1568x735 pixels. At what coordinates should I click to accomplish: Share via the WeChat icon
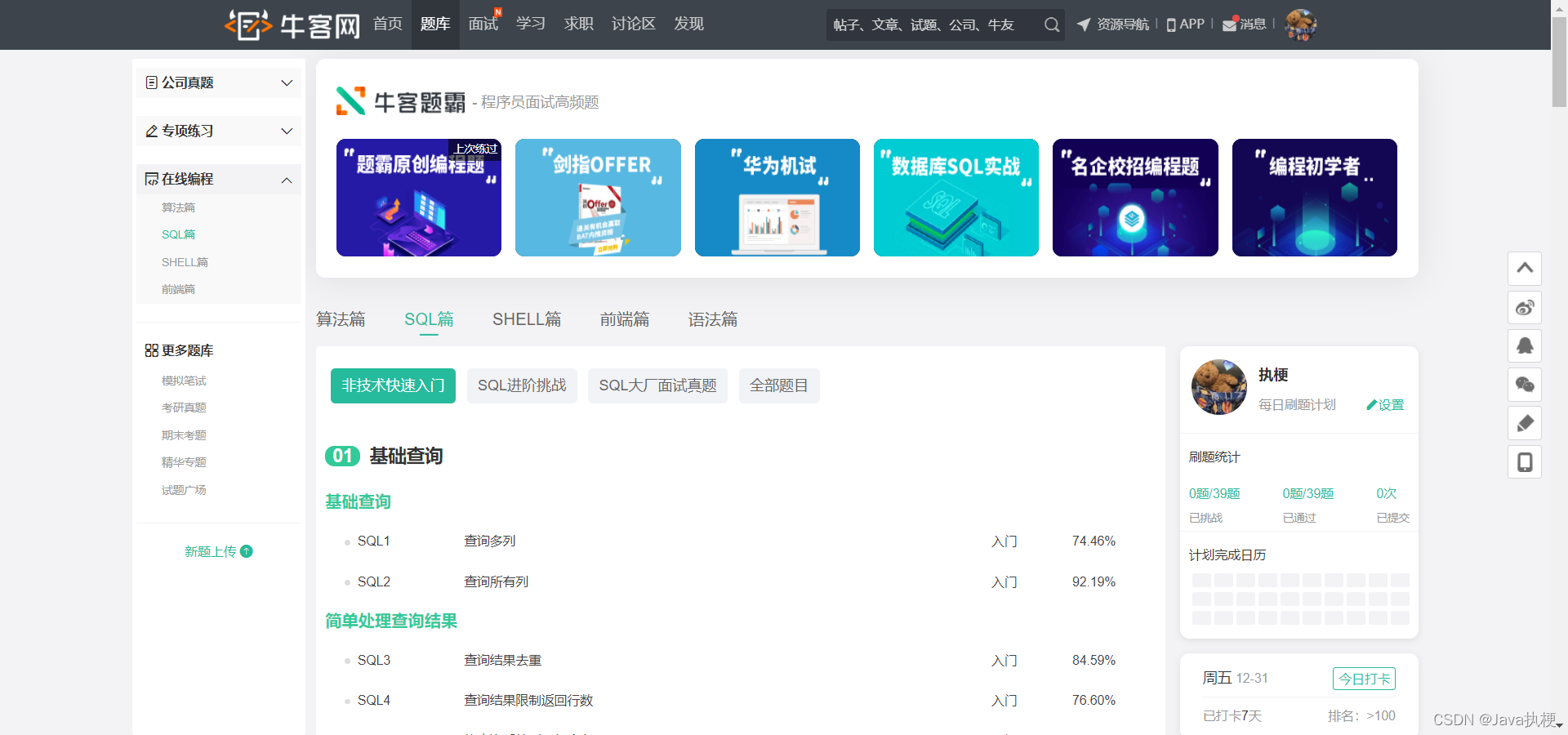(x=1525, y=385)
